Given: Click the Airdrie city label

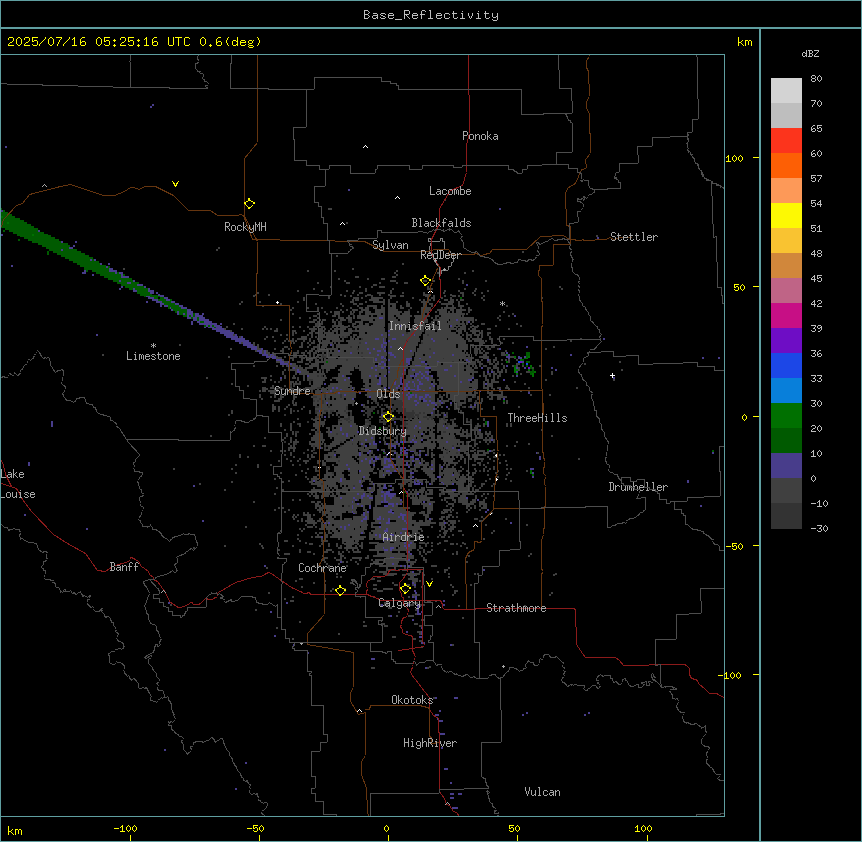Looking at the screenshot, I should 403,537.
